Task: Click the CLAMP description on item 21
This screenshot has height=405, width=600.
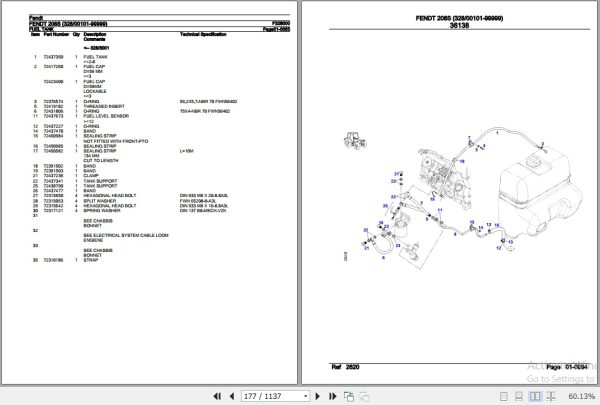Action: coord(91,175)
